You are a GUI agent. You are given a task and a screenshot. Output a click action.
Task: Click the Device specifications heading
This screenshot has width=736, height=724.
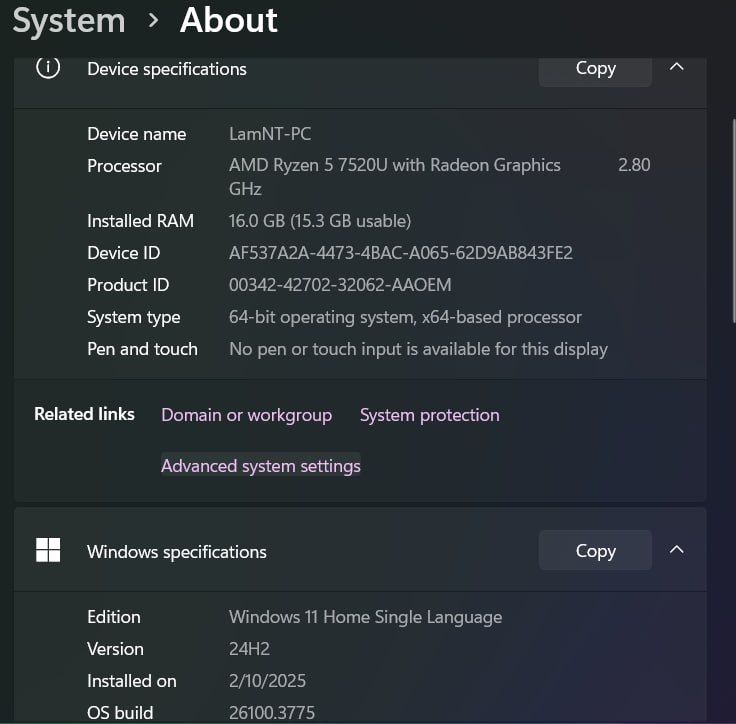tap(167, 69)
